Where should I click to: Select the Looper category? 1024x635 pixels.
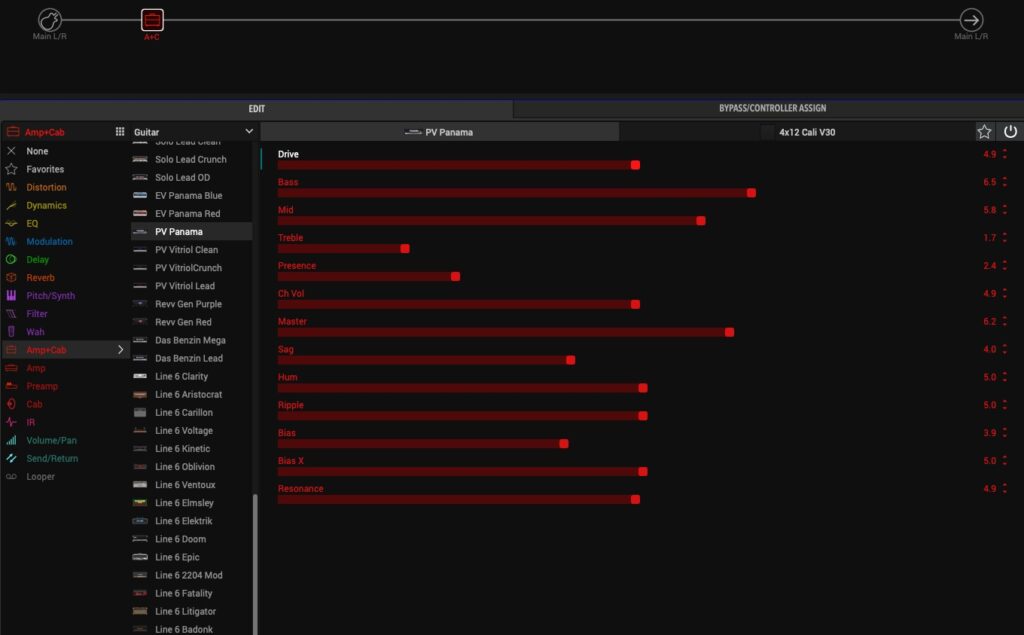tap(40, 477)
